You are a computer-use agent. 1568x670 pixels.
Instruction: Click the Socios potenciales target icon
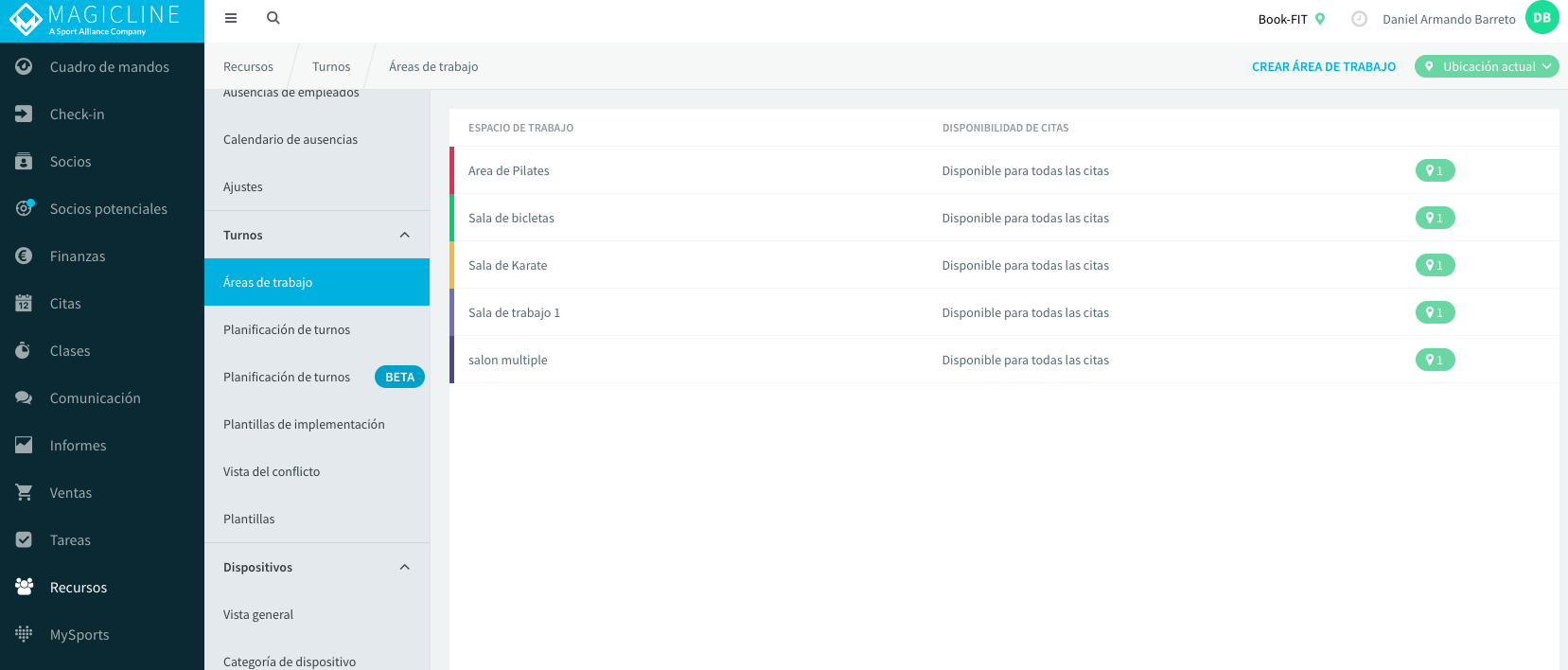(x=25, y=207)
